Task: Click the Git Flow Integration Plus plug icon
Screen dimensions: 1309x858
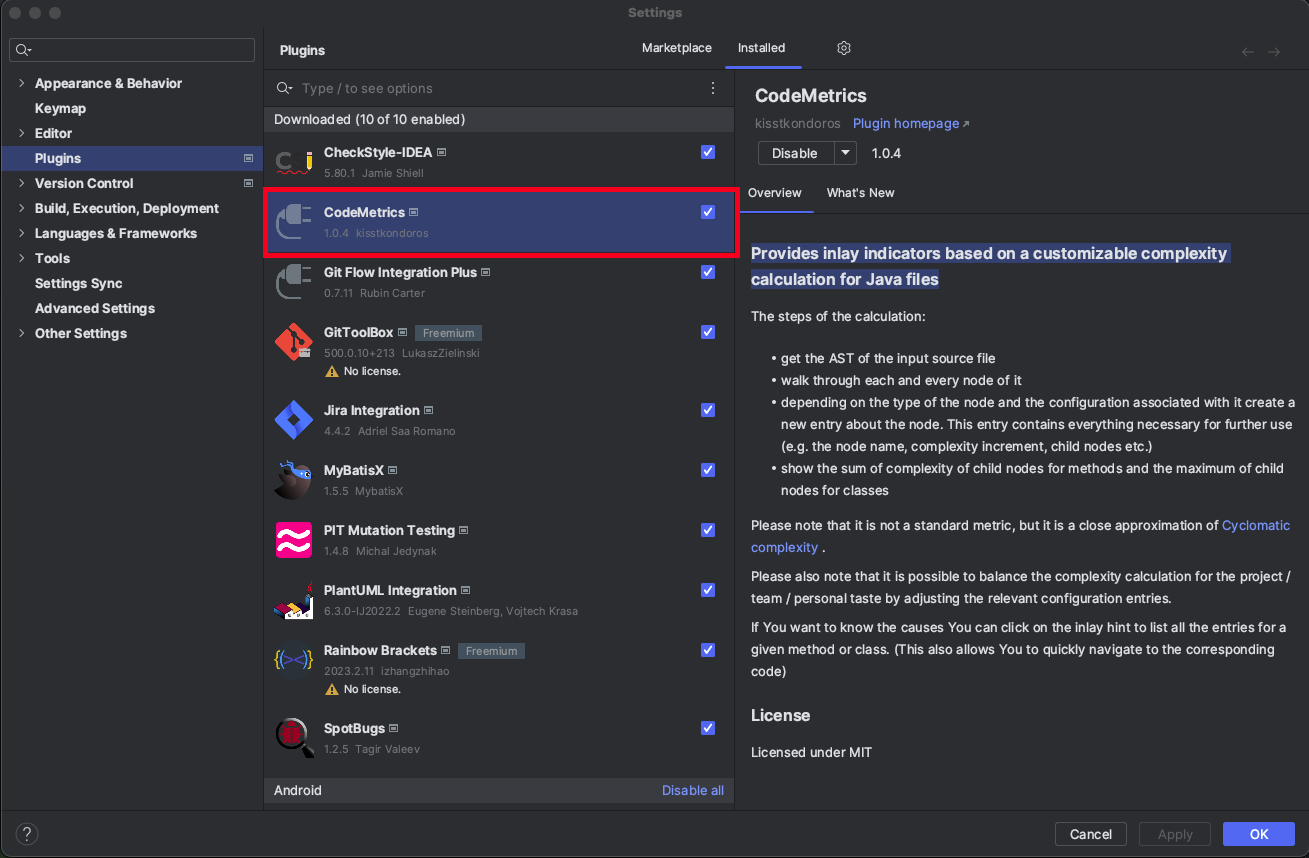Action: 294,282
